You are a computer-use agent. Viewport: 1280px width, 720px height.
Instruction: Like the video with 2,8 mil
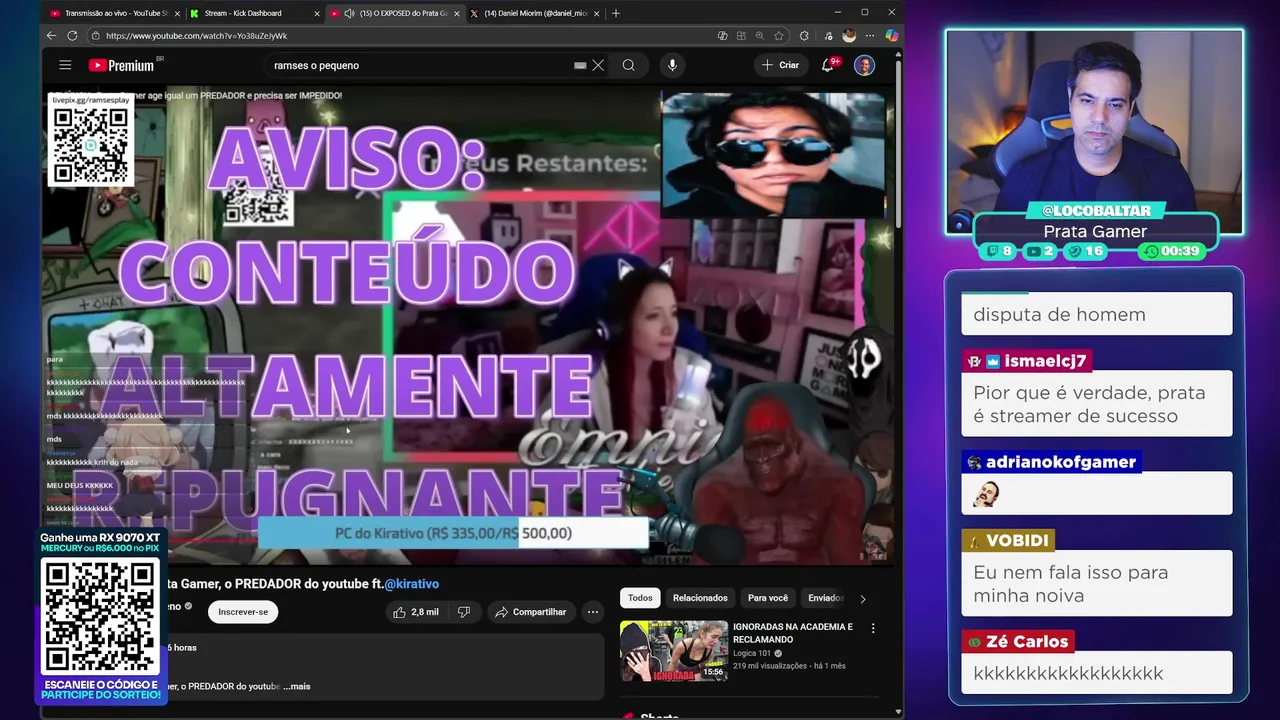tap(416, 612)
